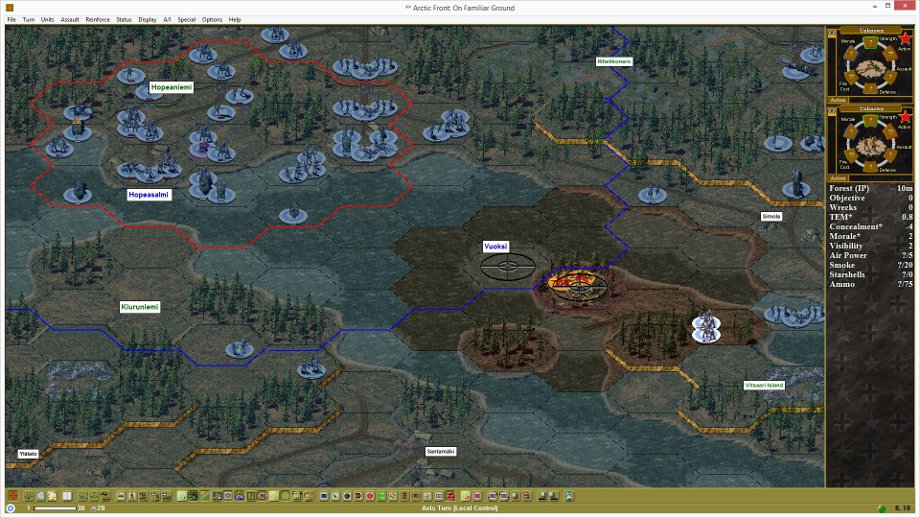This screenshot has height=518, width=920.
Task: Click the Vitsaari Island map label
Action: (x=764, y=385)
